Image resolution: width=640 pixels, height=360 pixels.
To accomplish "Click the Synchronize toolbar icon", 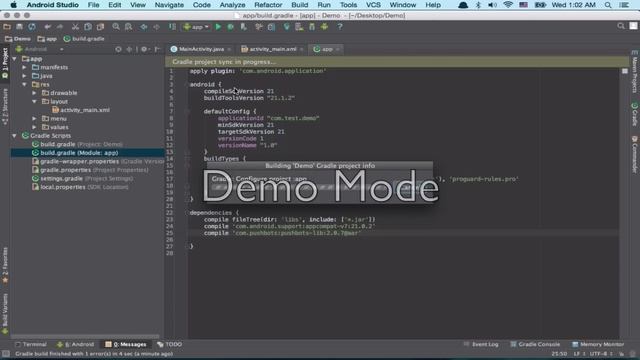I will pos(32,27).
